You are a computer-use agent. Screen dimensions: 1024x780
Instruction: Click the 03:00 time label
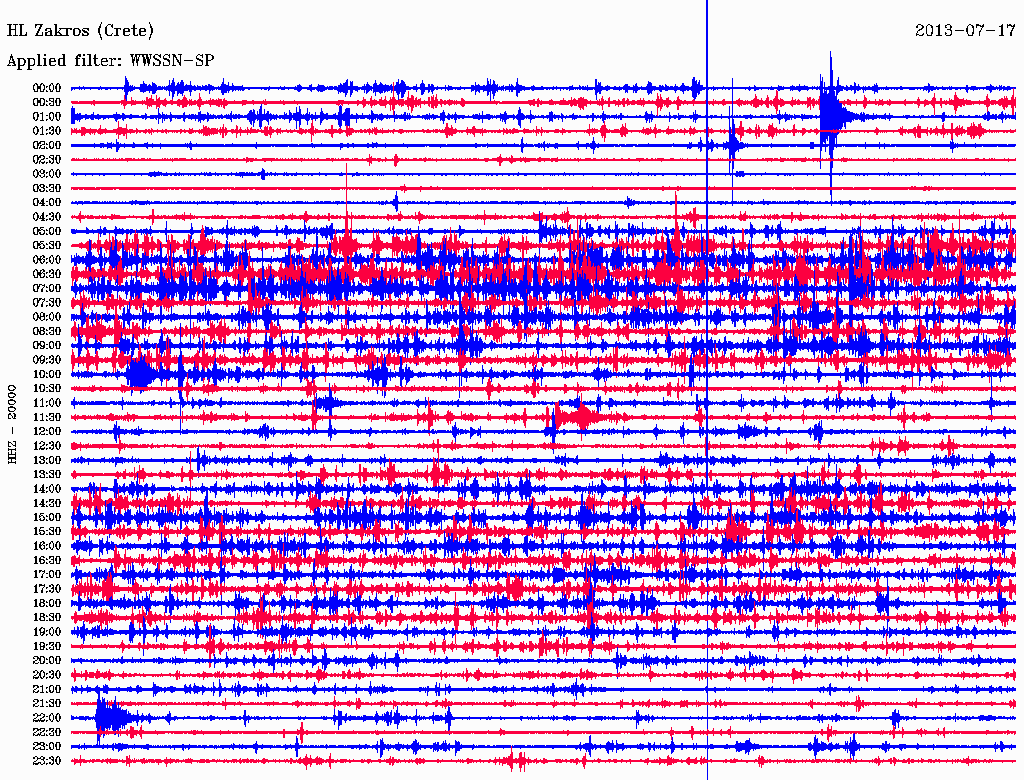(x=47, y=174)
